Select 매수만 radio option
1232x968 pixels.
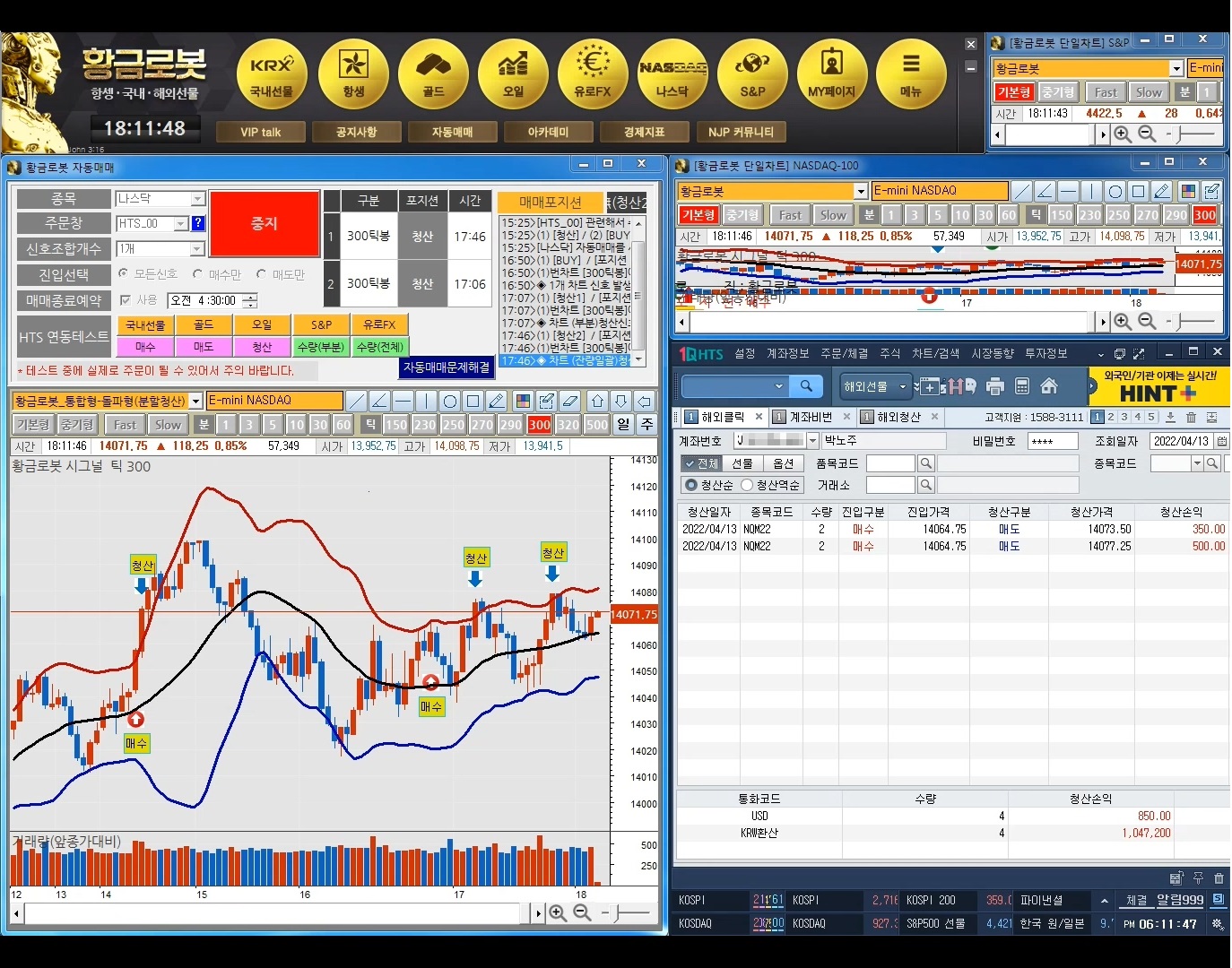coord(218,274)
